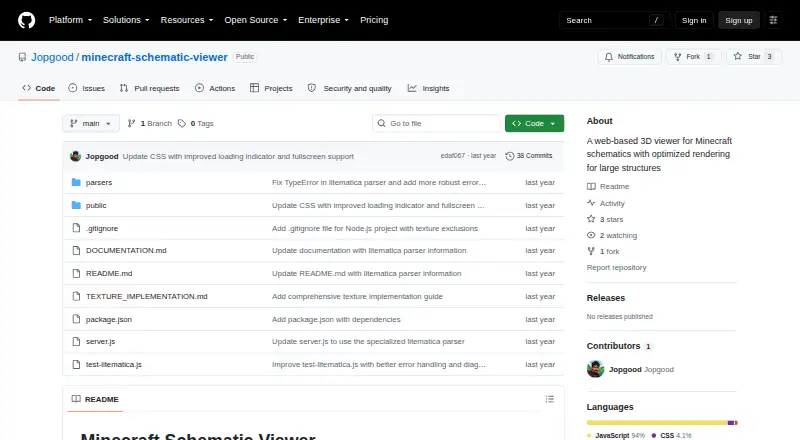The height and width of the screenshot is (440, 800).
Task: Click JavaScript 94% language entry
Action: pos(616,435)
